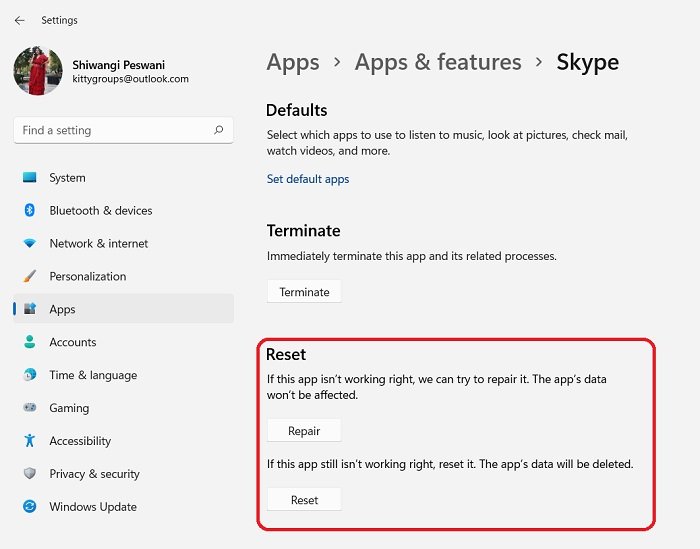This screenshot has width=700, height=549.
Task: Open the Apps sidebar item
Action: coord(124,309)
